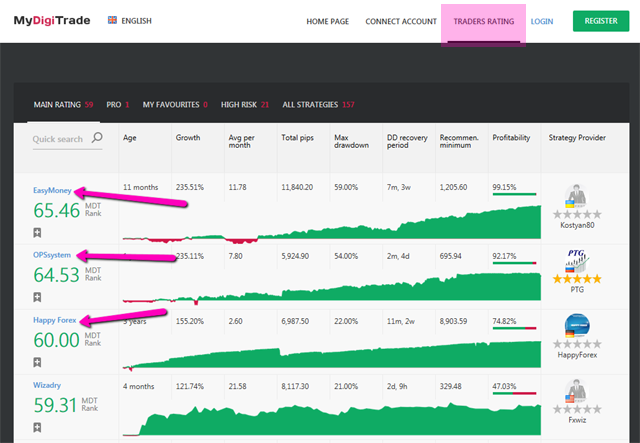Click the LOGIN link
The image size is (640, 443).
click(542, 21)
